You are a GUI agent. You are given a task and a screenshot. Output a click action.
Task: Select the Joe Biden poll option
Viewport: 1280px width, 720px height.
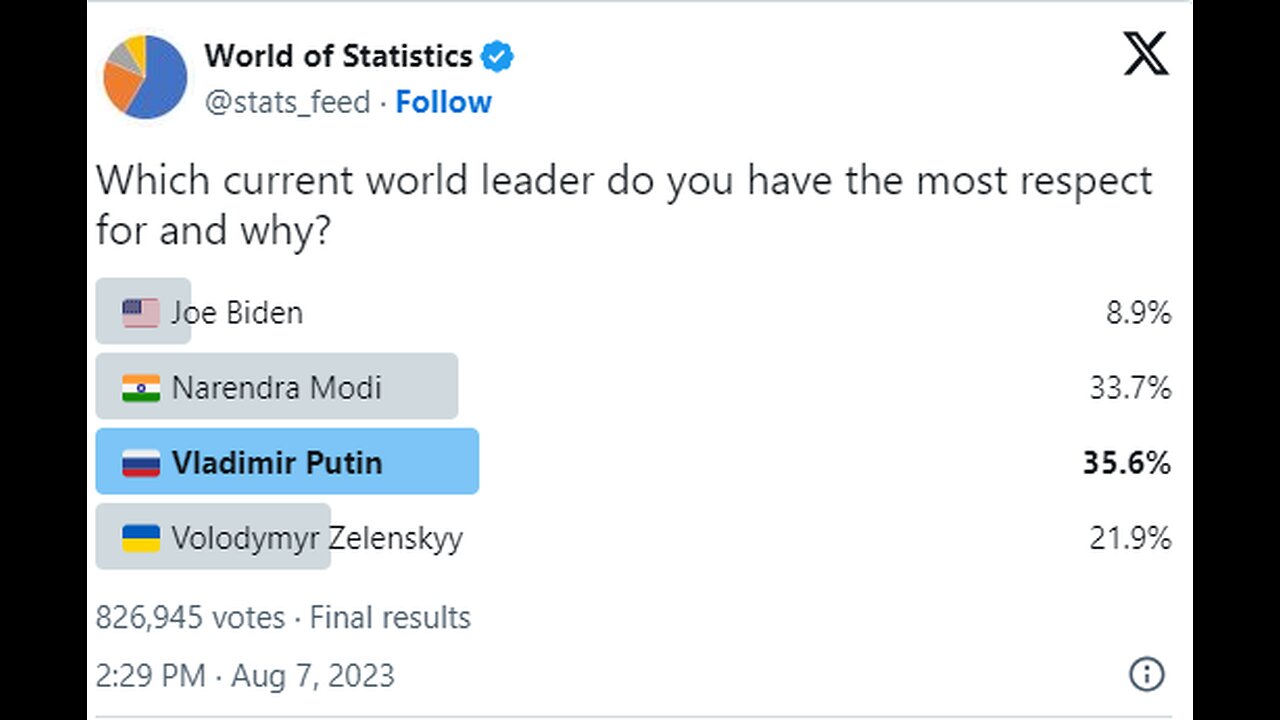(x=633, y=312)
